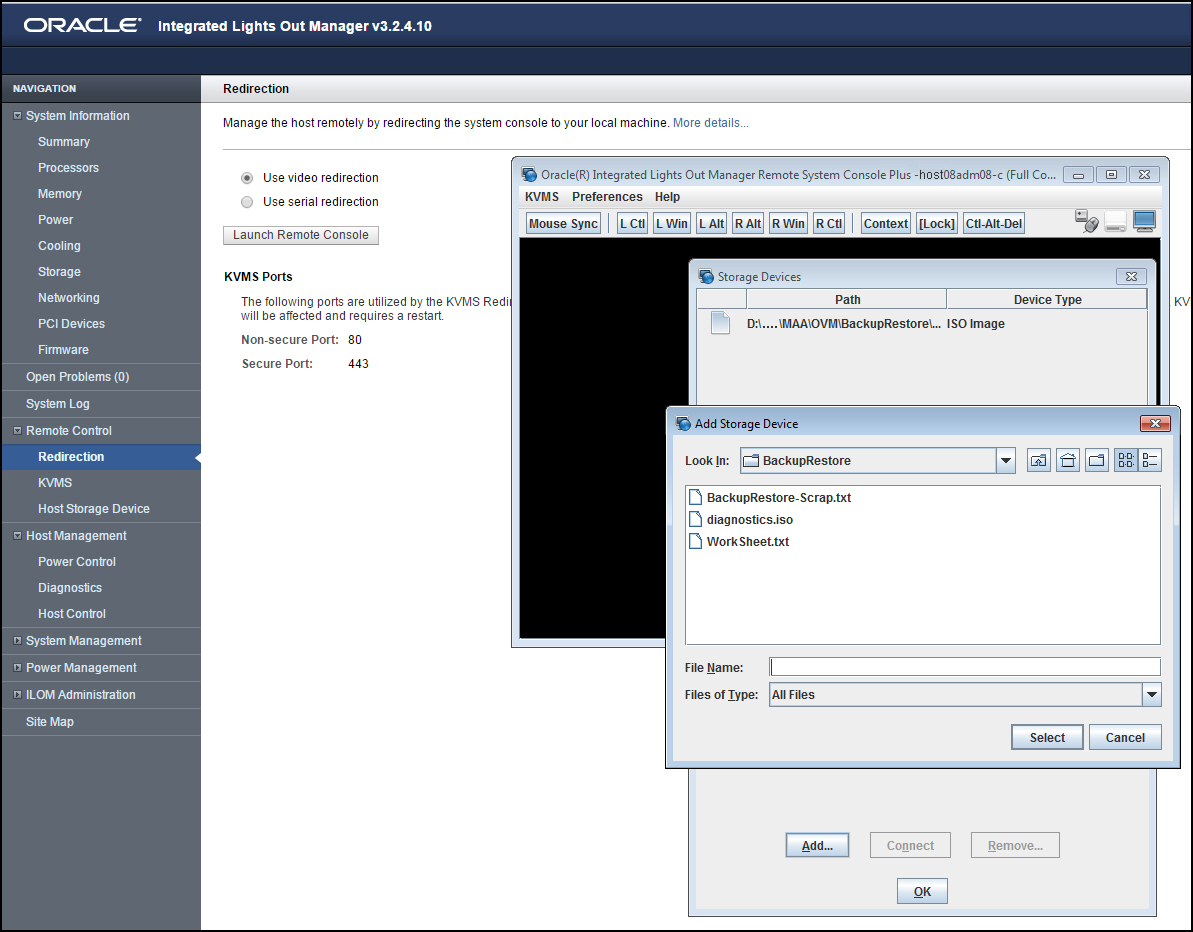Click the monitor icon in Remote Console toolbar
1193x932 pixels.
click(x=1143, y=221)
